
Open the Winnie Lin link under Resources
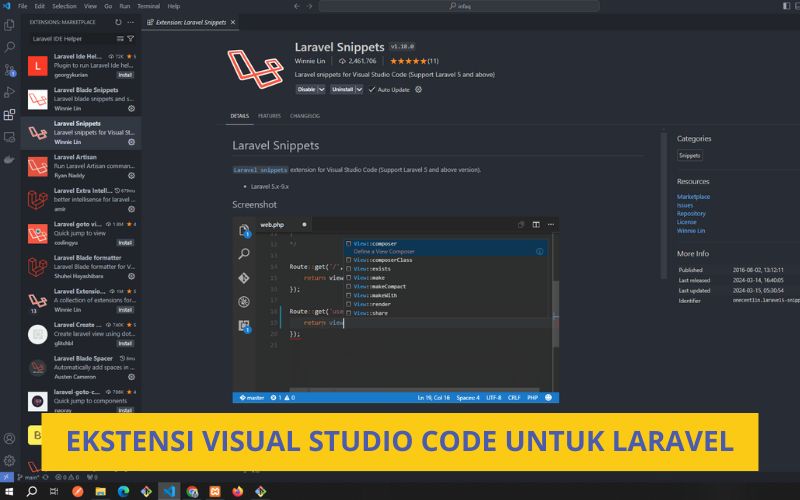691,231
